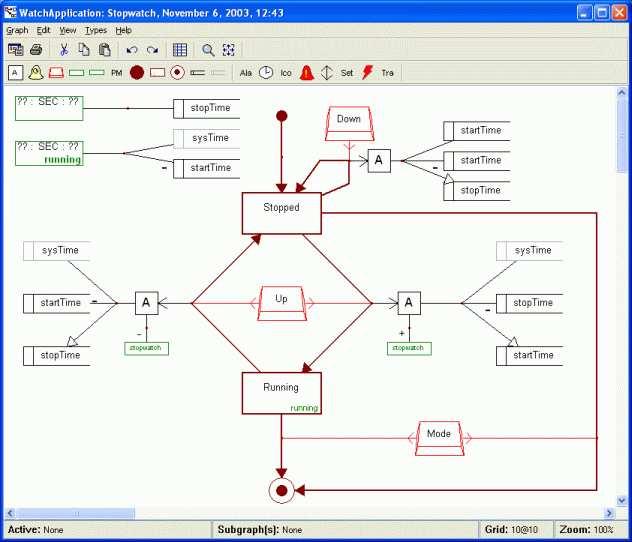Image resolution: width=632 pixels, height=542 pixels.
Task: Select the Running state box
Action: (x=281, y=393)
